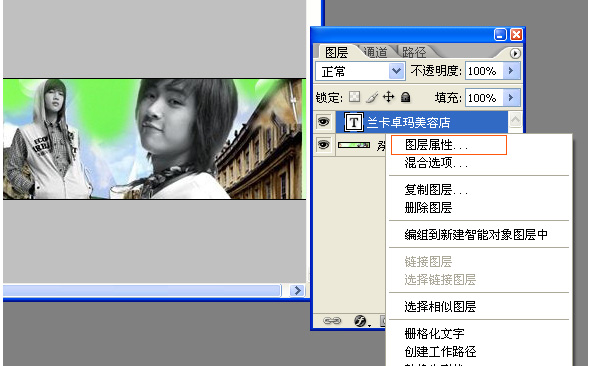Choose 混合选项 from context menu
This screenshot has width=600, height=366.
point(436,163)
